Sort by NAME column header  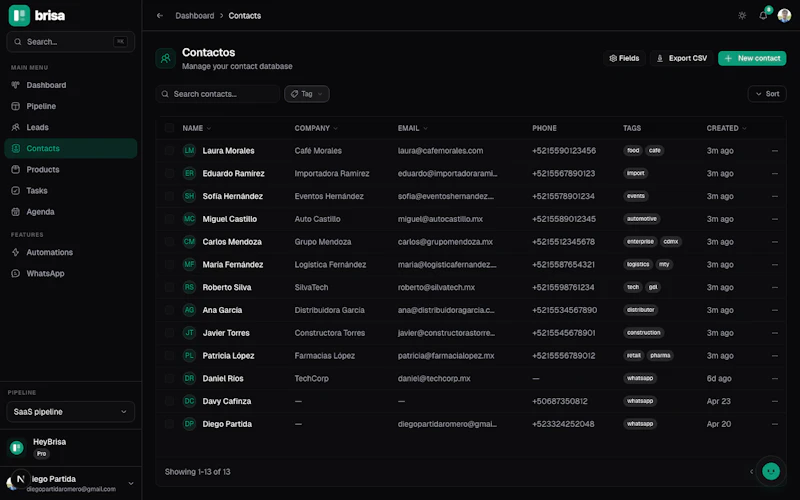coord(196,128)
